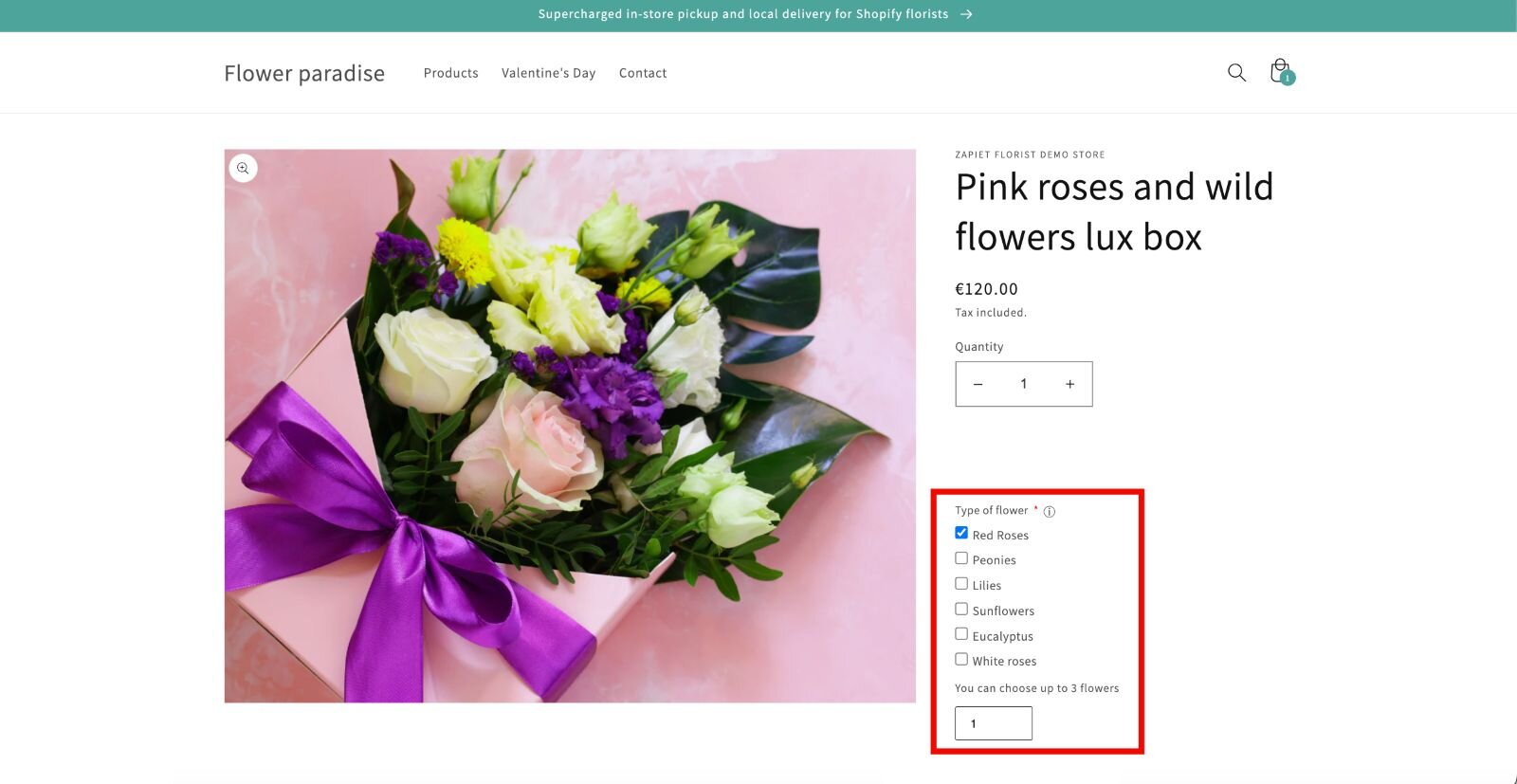
Task: Click the info icon beside Type of flower
Action: point(1050,512)
